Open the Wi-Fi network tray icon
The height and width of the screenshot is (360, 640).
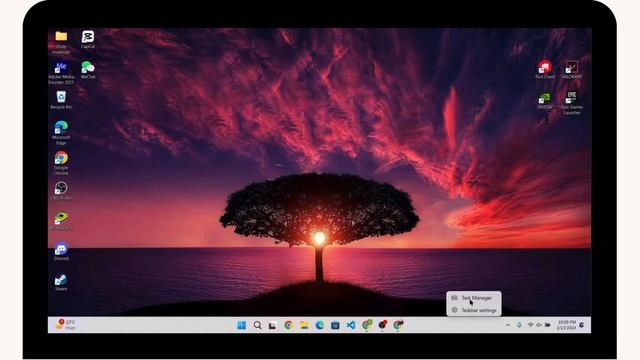click(531, 325)
